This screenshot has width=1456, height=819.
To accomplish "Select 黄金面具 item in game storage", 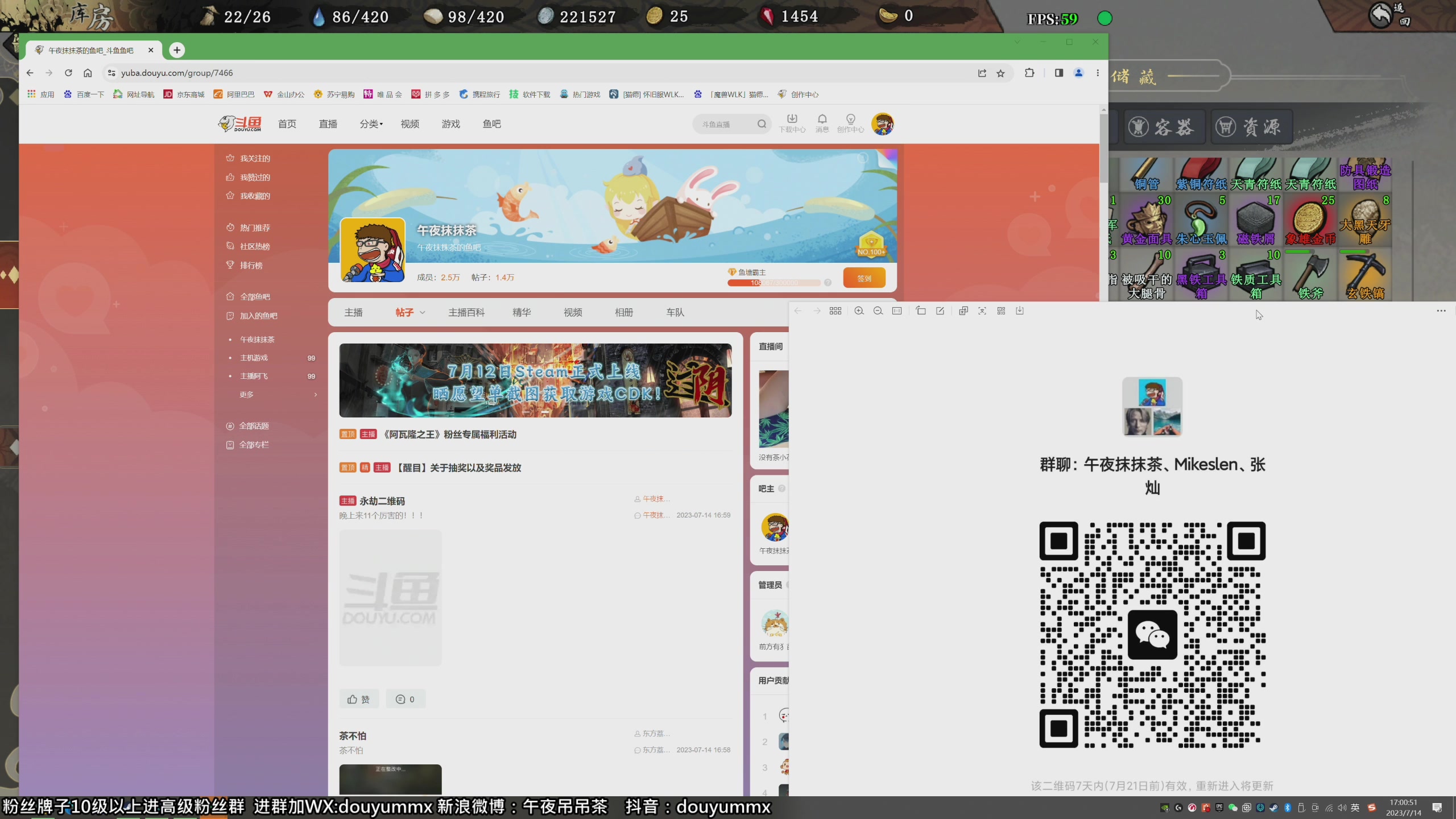I will (x=1147, y=221).
